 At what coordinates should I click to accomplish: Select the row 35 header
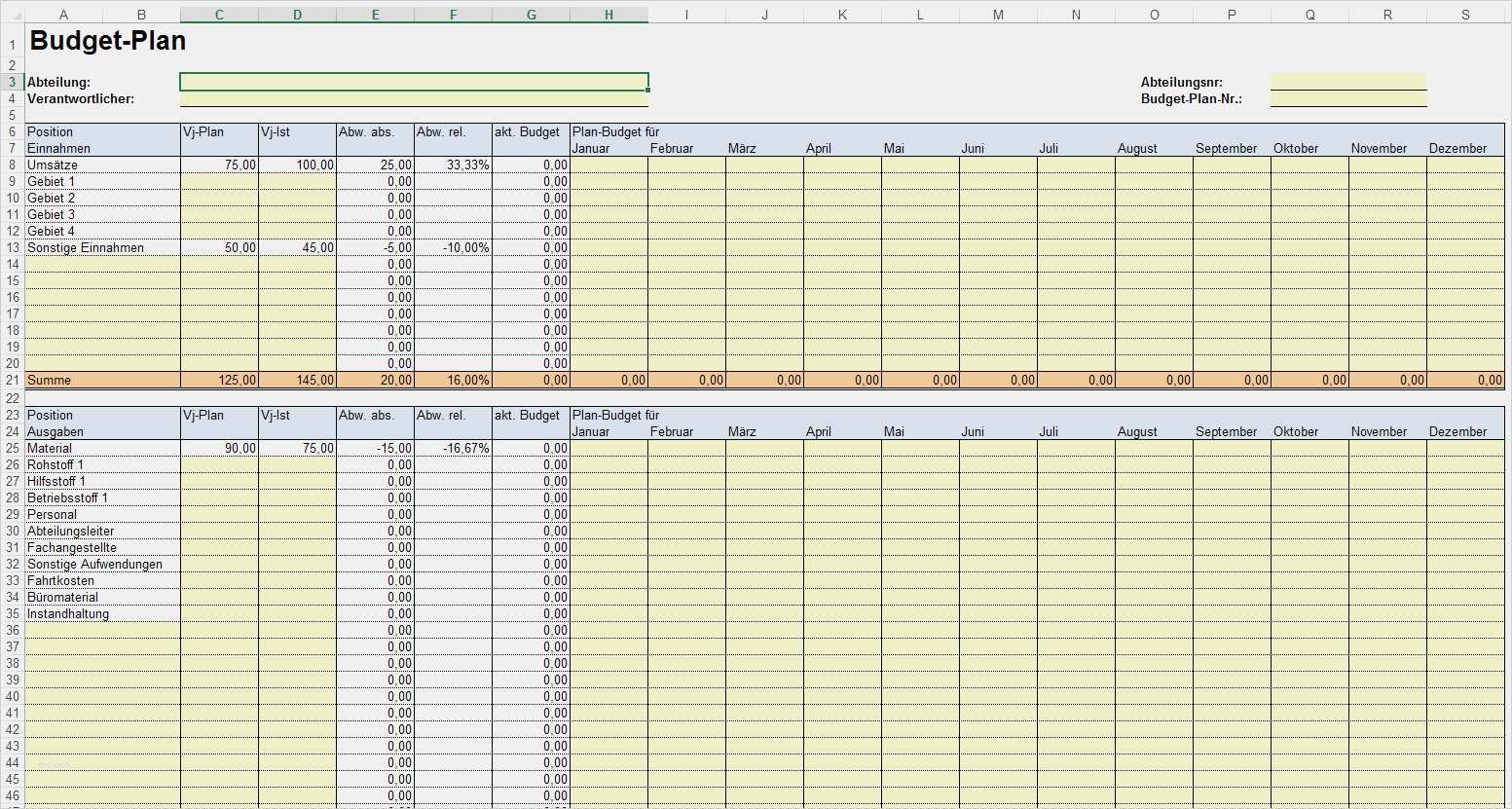tap(13, 614)
